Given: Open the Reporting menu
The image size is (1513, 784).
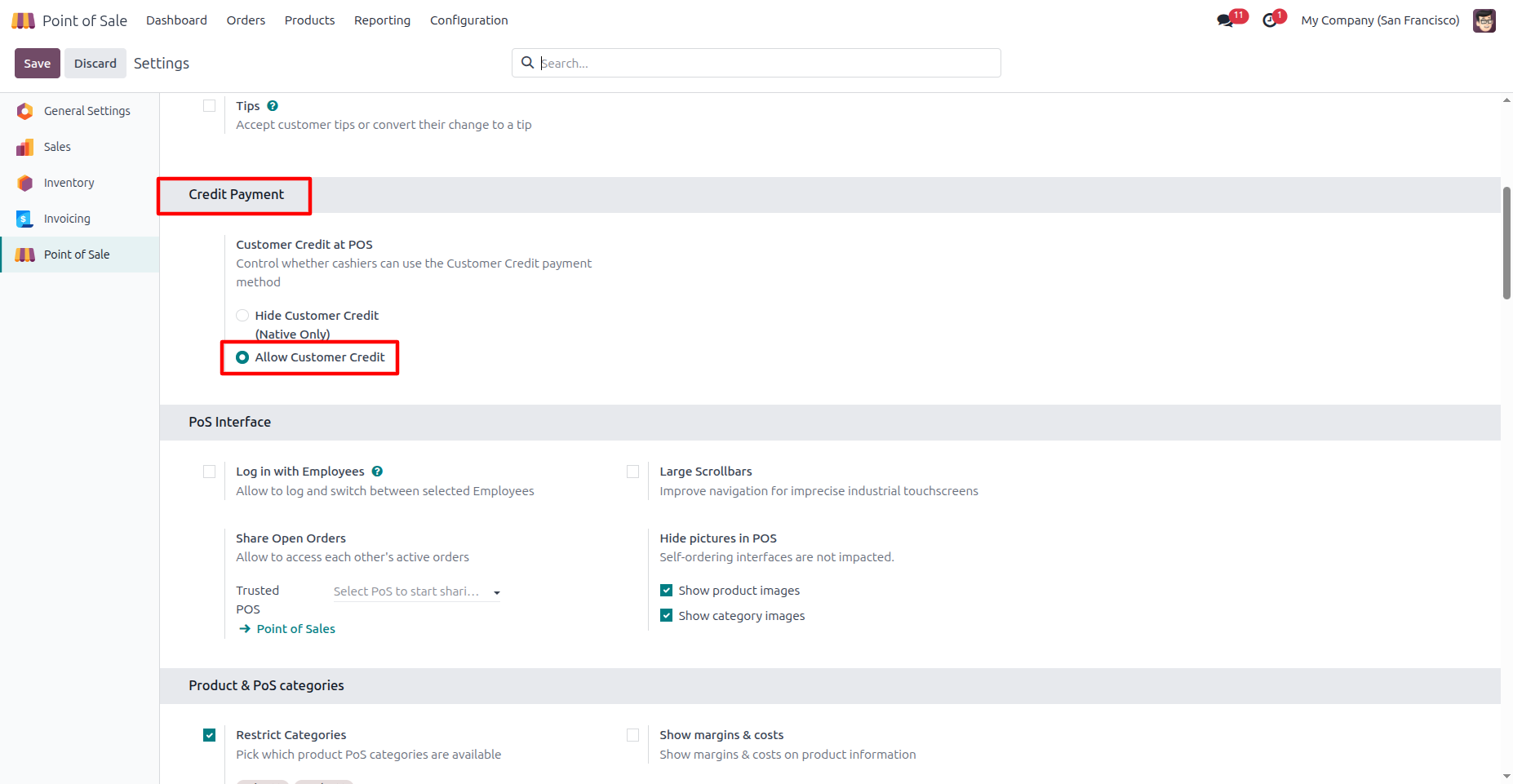Looking at the screenshot, I should point(382,20).
